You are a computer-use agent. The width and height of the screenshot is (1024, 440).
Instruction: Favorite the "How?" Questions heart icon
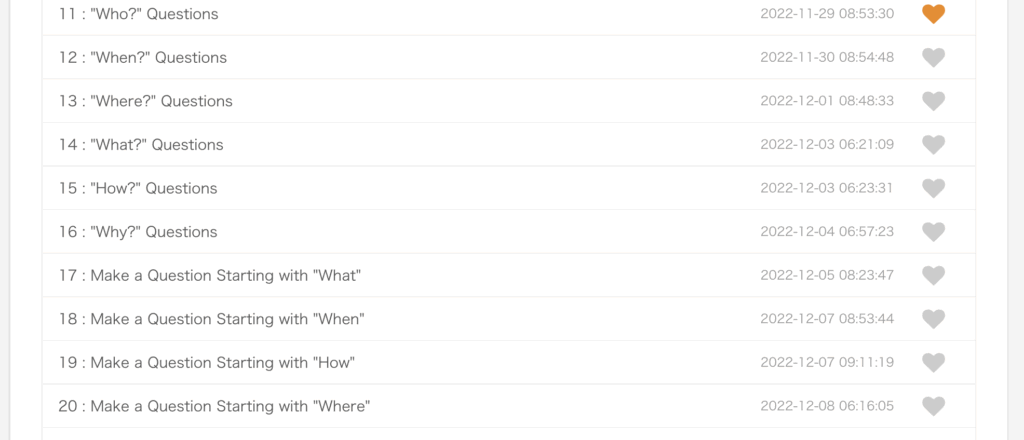pyautogui.click(x=933, y=188)
